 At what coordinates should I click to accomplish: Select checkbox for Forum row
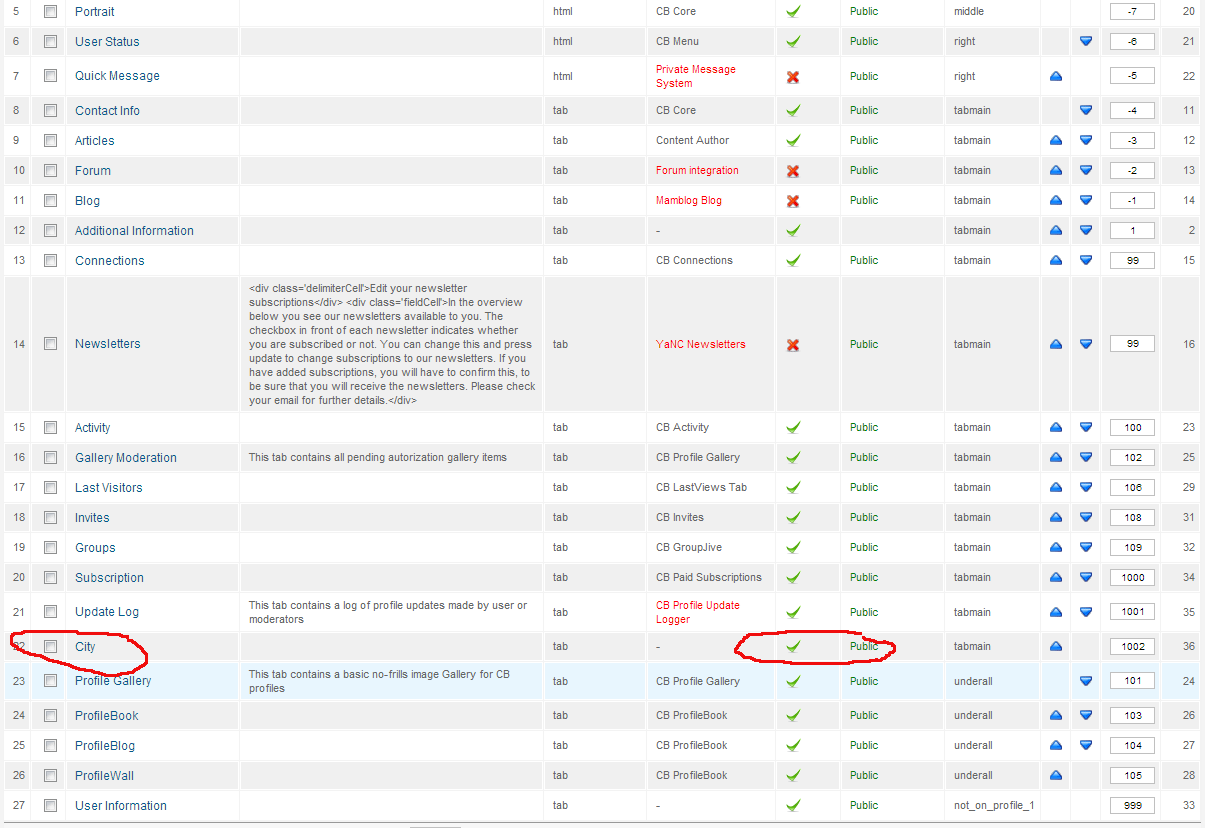(x=50, y=171)
